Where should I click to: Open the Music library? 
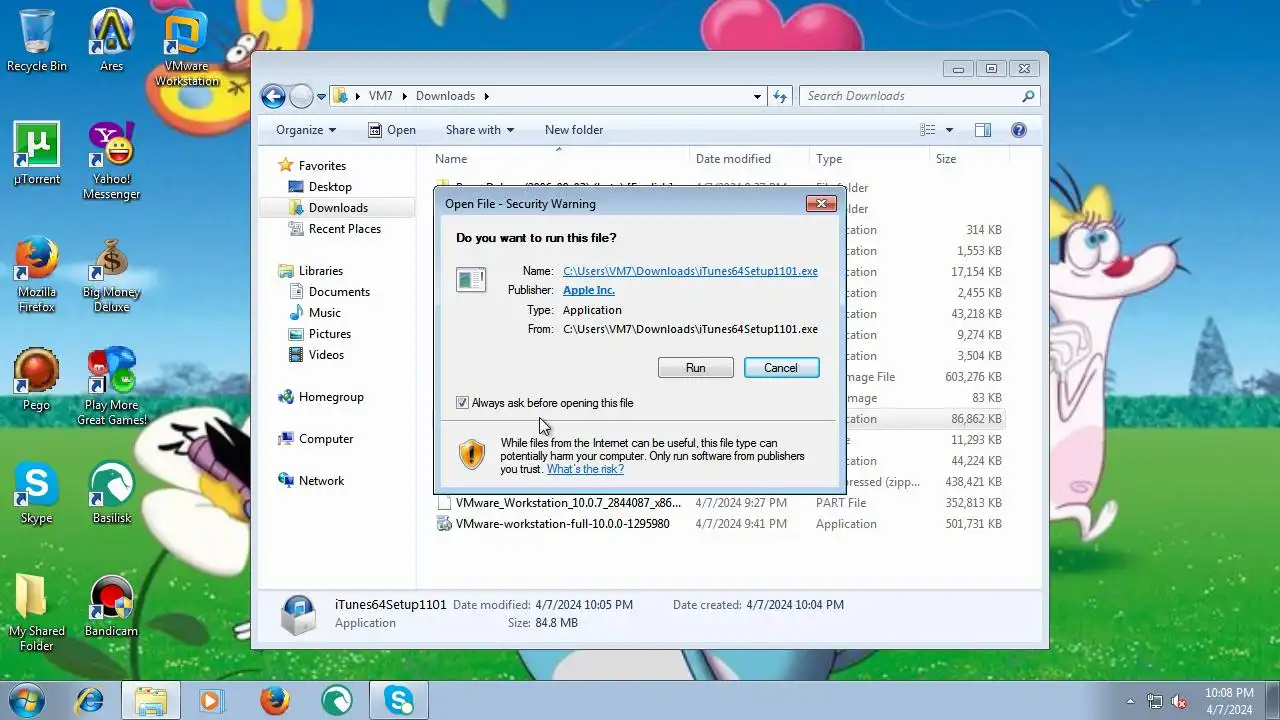tap(325, 313)
